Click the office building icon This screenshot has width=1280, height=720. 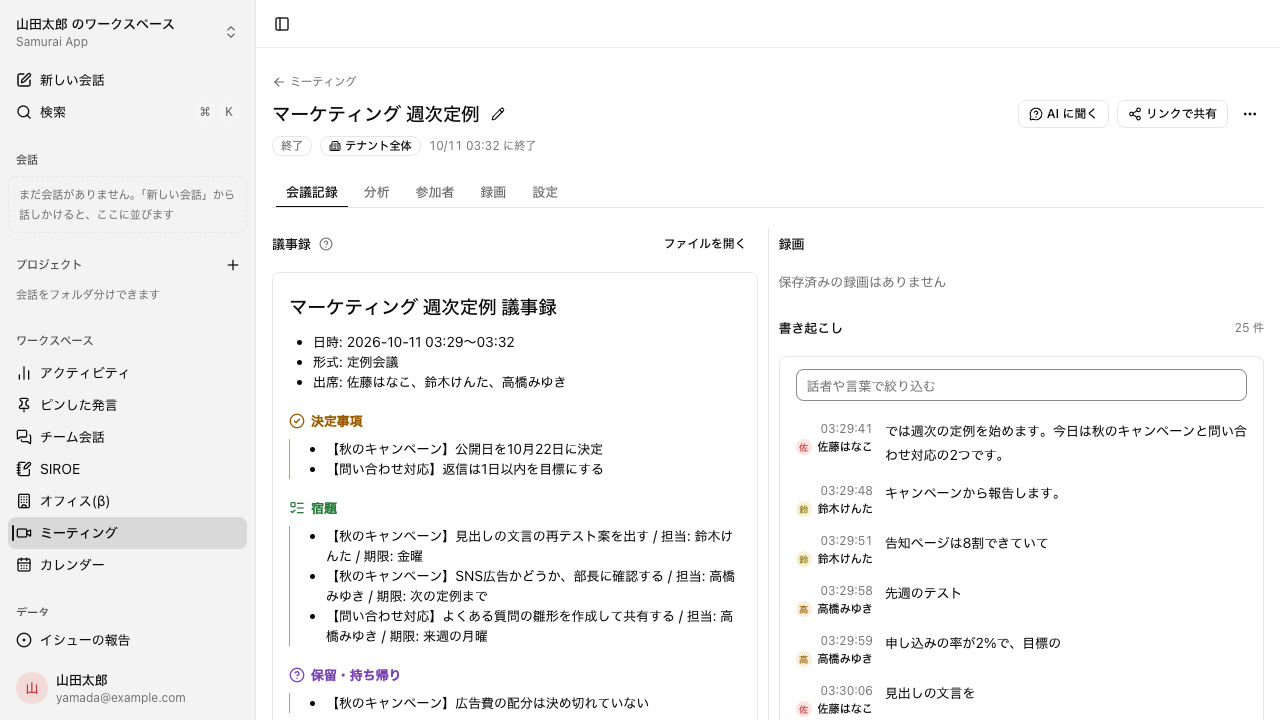(x=24, y=501)
